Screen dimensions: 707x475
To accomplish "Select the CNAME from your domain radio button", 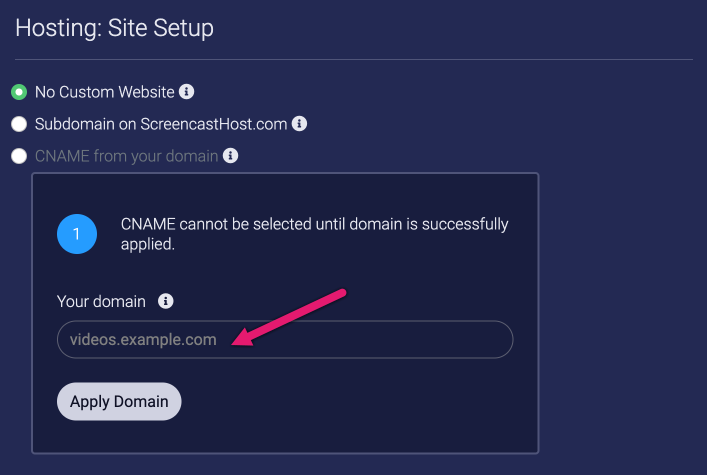I will point(19,156).
